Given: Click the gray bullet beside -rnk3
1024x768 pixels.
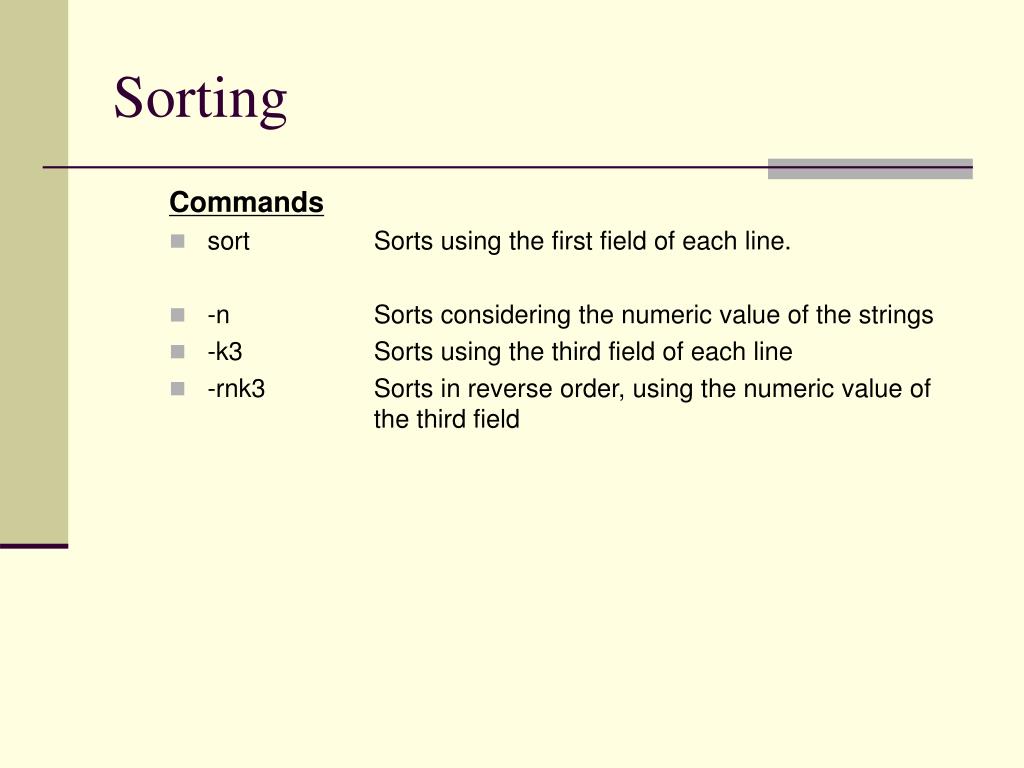Looking at the screenshot, I should pos(178,389).
